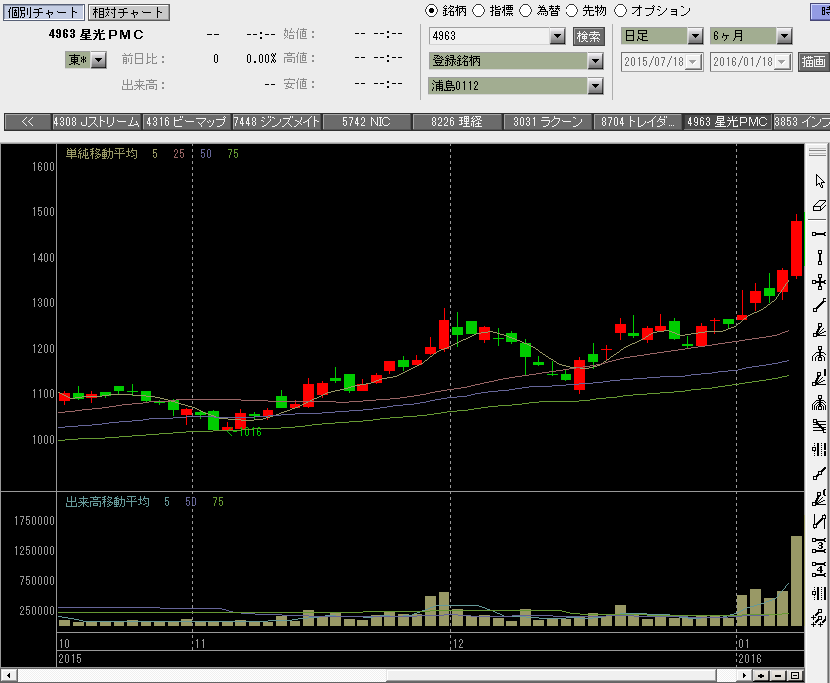
Task: Click the toolbar grip handle above the pointer tool
Action: [818, 151]
